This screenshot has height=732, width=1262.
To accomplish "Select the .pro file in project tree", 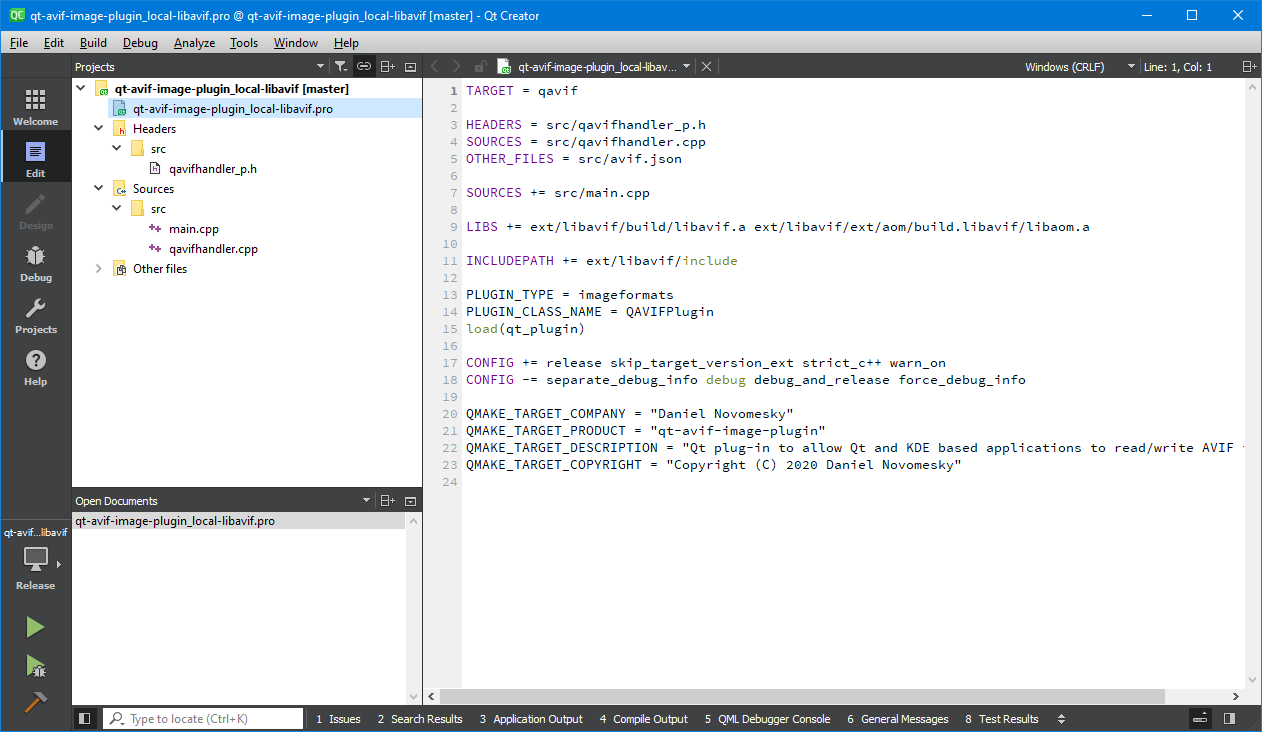I will click(233, 108).
